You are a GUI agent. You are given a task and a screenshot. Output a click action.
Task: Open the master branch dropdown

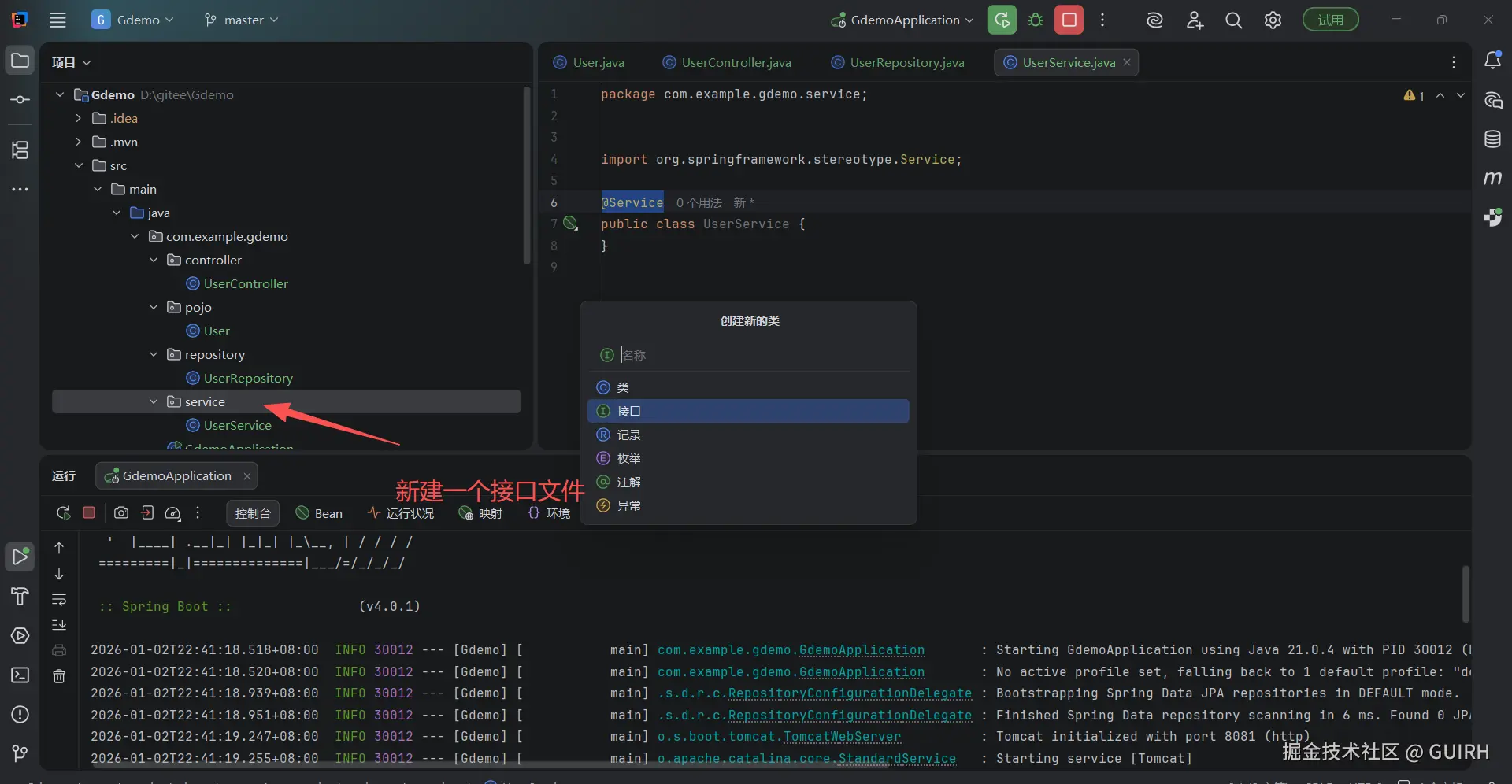click(241, 20)
